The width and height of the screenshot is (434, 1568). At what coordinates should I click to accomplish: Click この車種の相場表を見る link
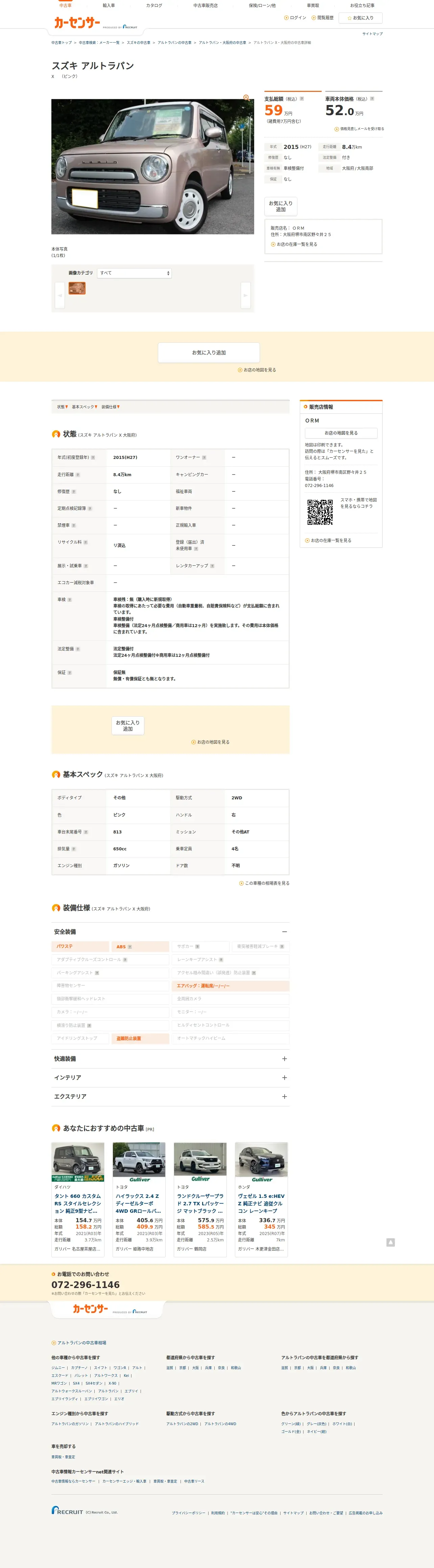(264, 883)
